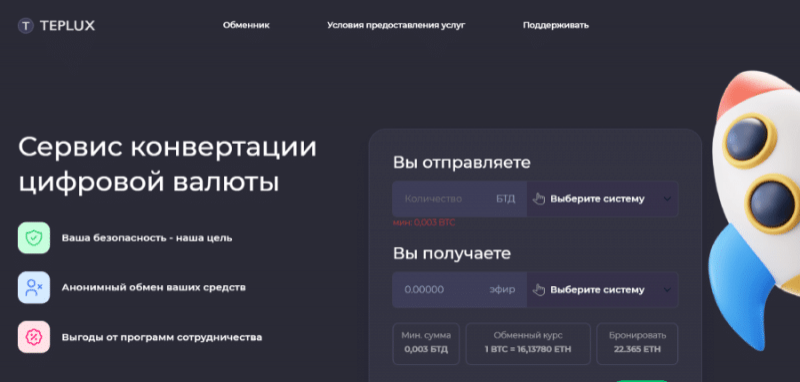This screenshot has width=800, height=382.
Task: Click the blue anonymous user icon
Action: point(34,288)
